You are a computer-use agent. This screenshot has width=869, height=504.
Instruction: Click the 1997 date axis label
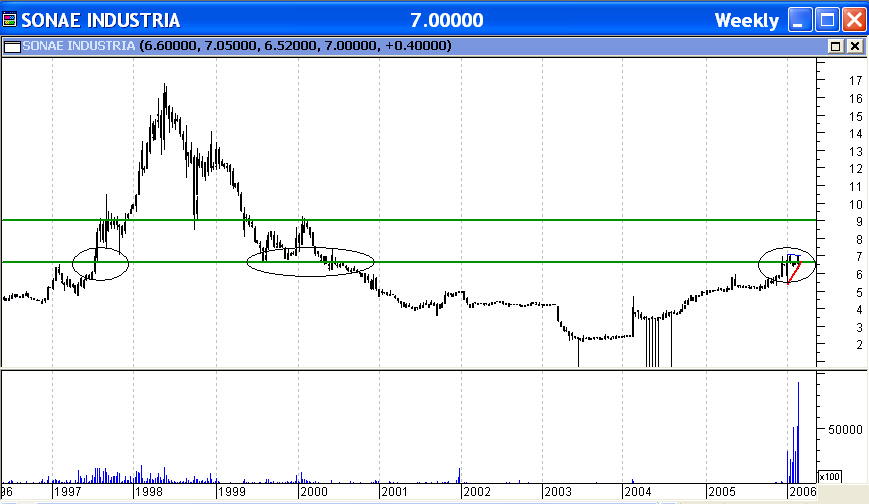[x=68, y=492]
